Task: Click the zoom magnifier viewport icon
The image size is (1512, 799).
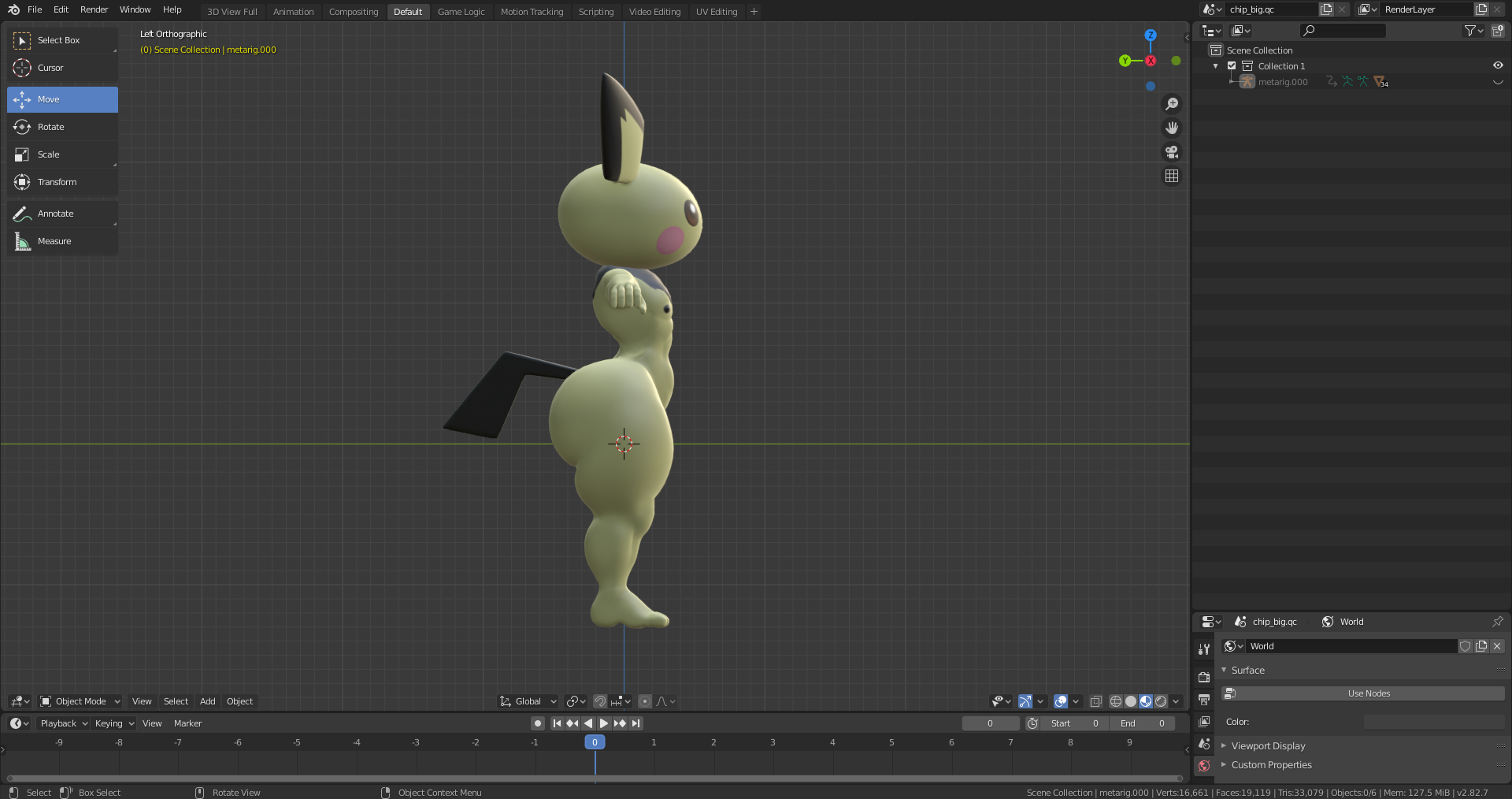Action: pos(1172,104)
